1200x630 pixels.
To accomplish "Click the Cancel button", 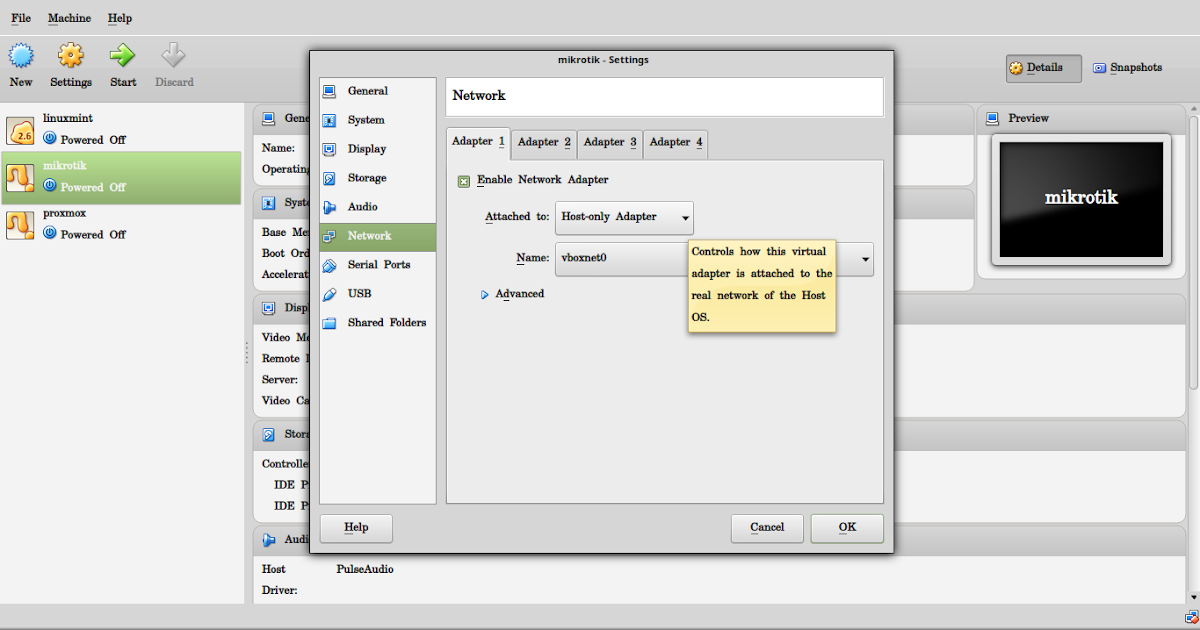I will point(767,528).
